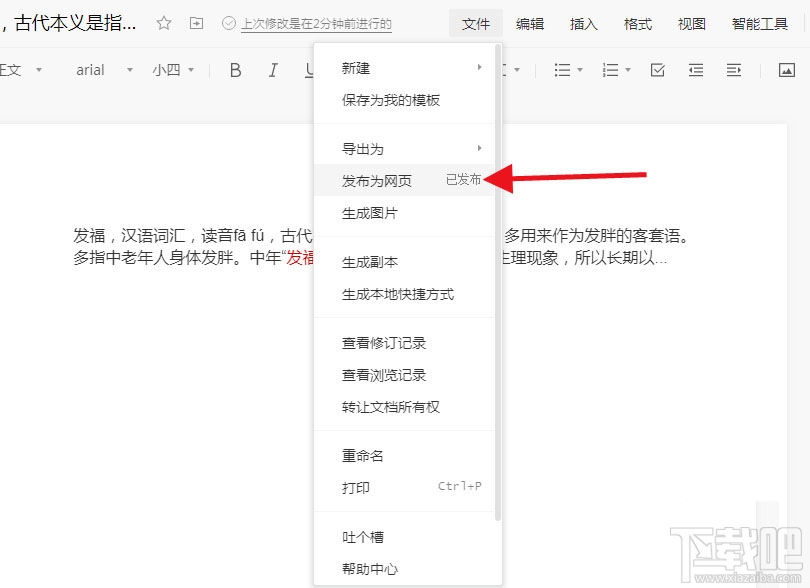Apply italic formatting

tap(271, 70)
